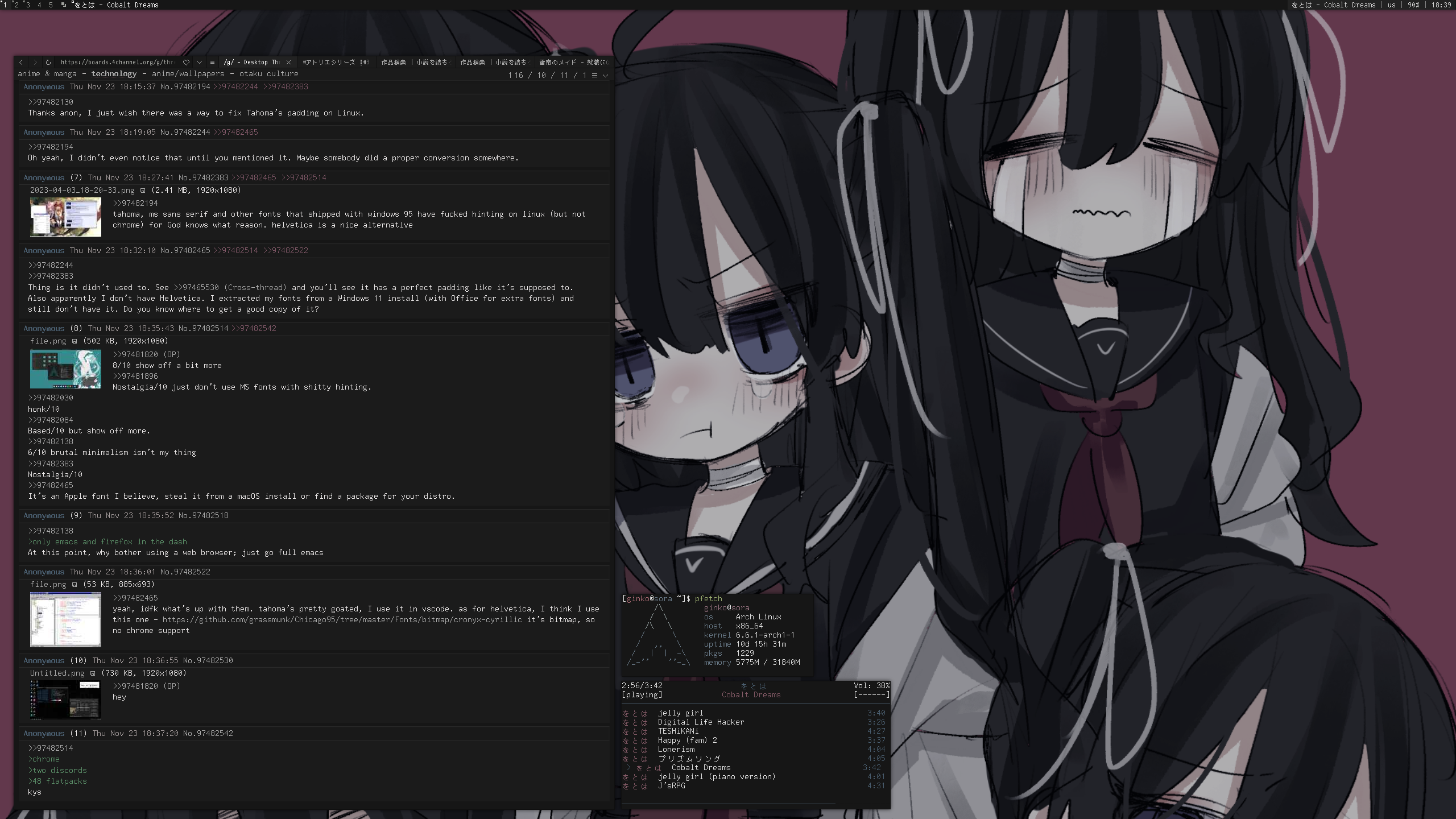Open the Untitled.png thumbnail
The width and height of the screenshot is (1456, 819).
[x=65, y=700]
